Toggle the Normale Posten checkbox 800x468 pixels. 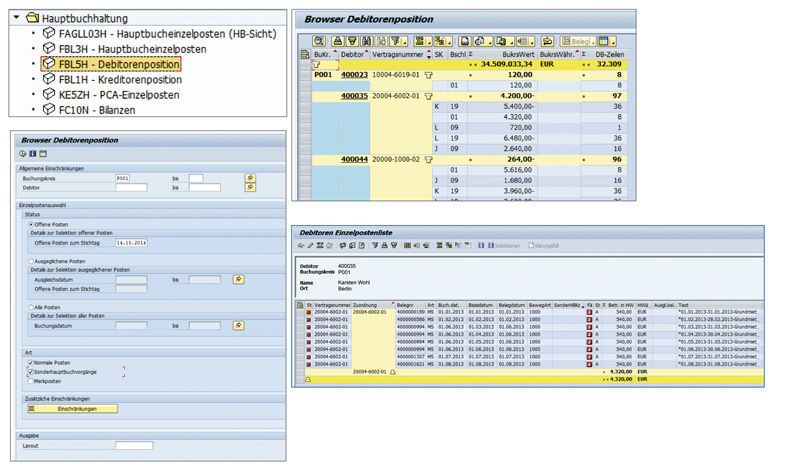[x=28, y=362]
